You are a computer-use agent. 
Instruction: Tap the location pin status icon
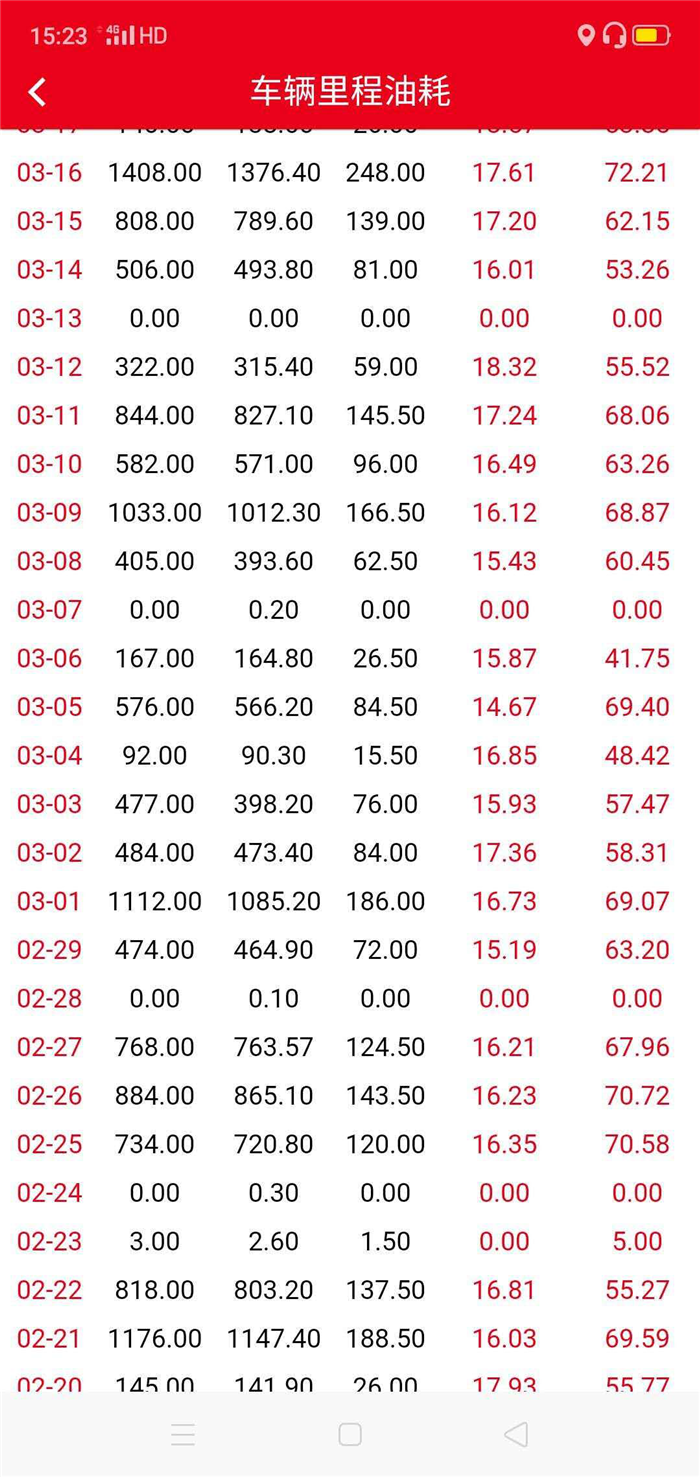[586, 36]
